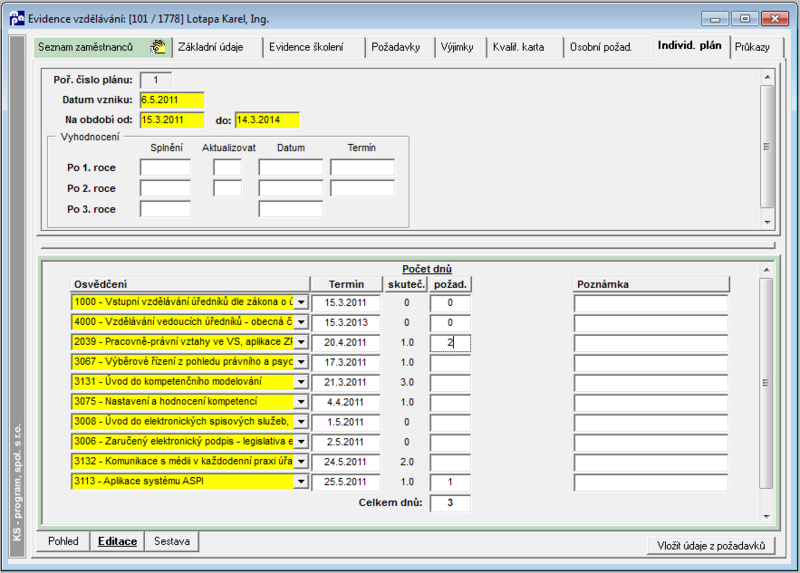Click požad. field in the 3113 row
Screen dimensions: 800x573
tap(450, 482)
